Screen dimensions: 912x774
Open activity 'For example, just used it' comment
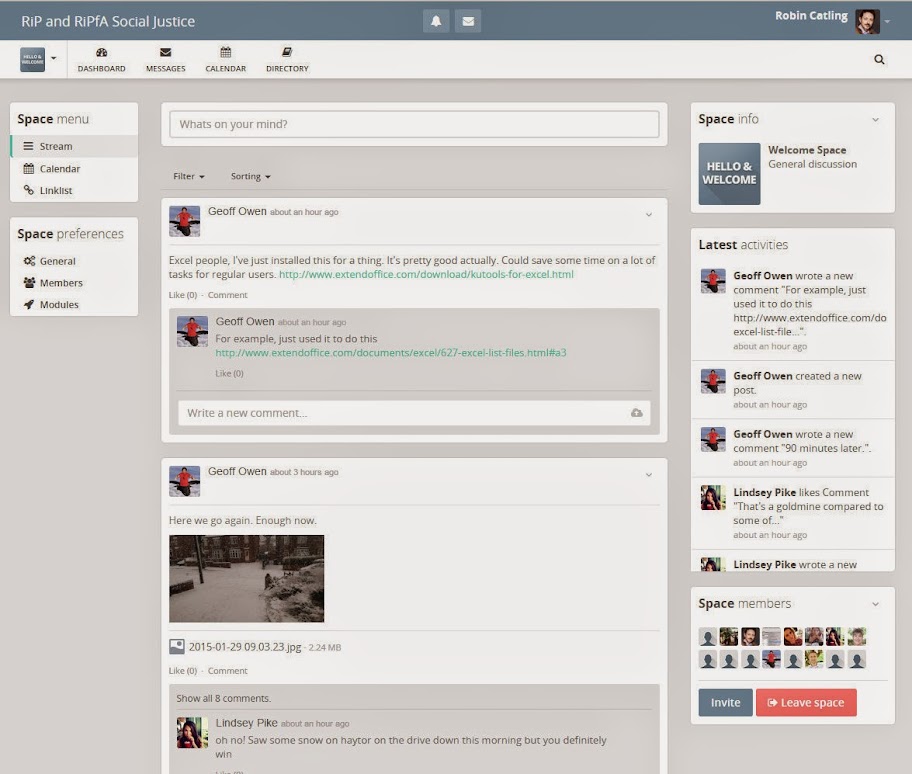point(793,310)
